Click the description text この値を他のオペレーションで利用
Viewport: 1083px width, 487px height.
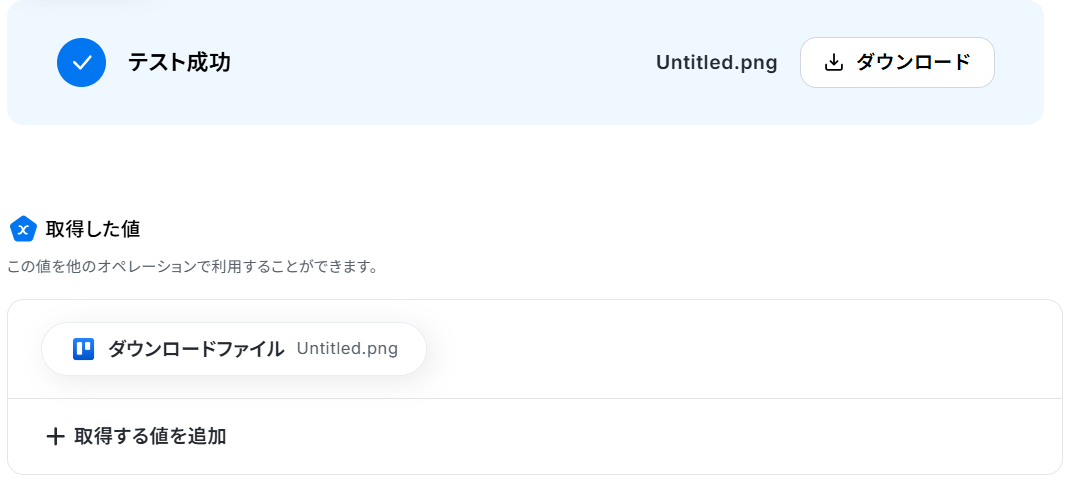[x=142, y=267]
